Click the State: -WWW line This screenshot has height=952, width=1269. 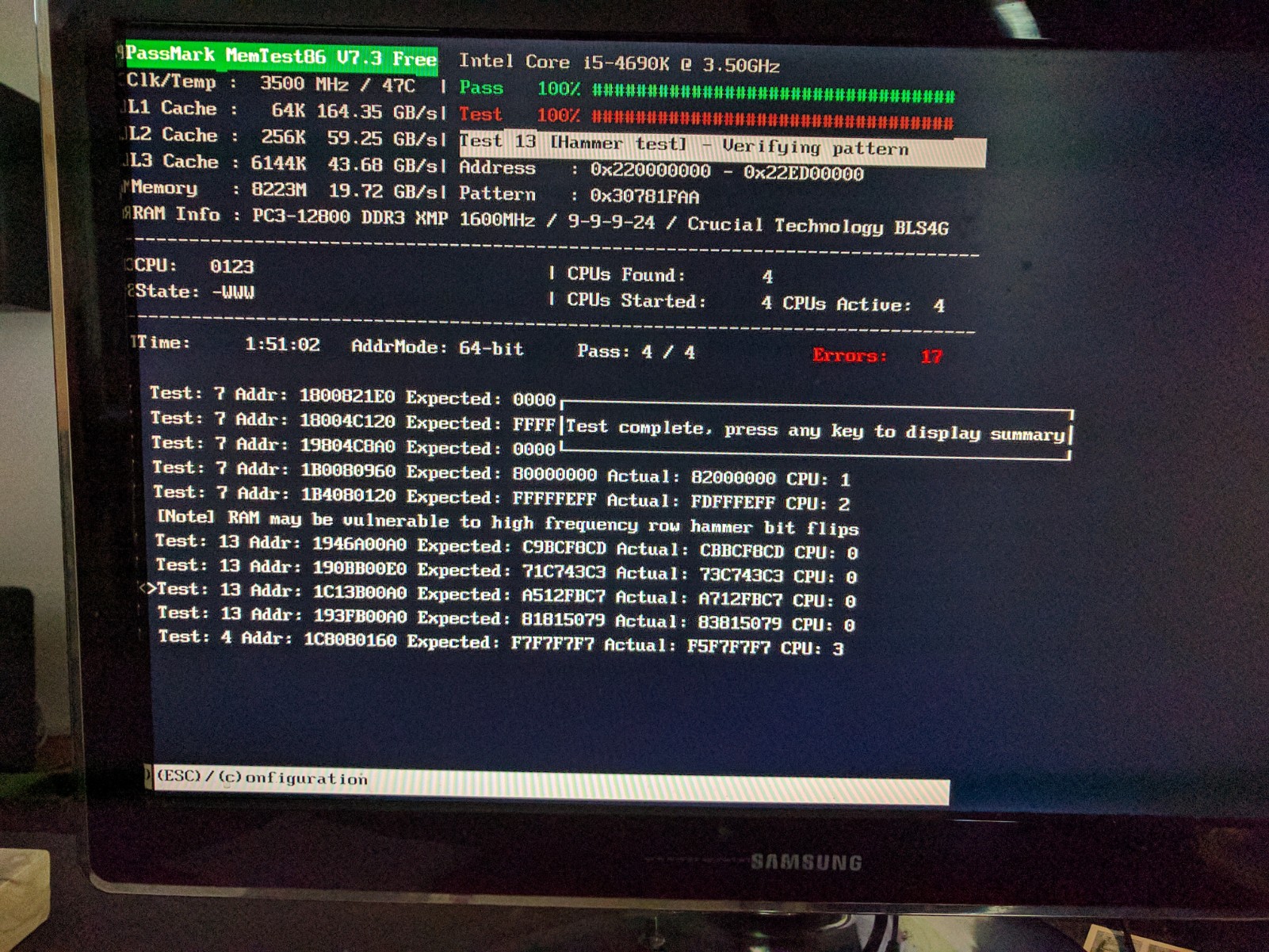(195, 292)
